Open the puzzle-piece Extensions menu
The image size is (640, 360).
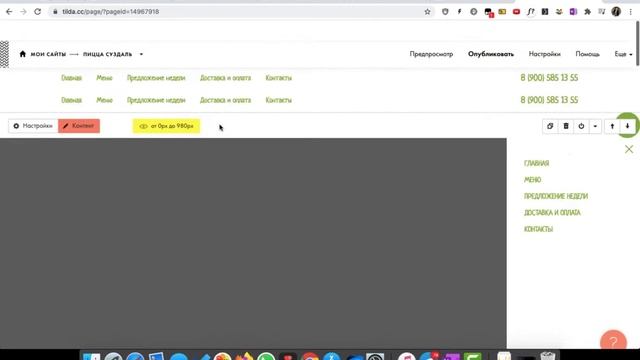point(587,12)
